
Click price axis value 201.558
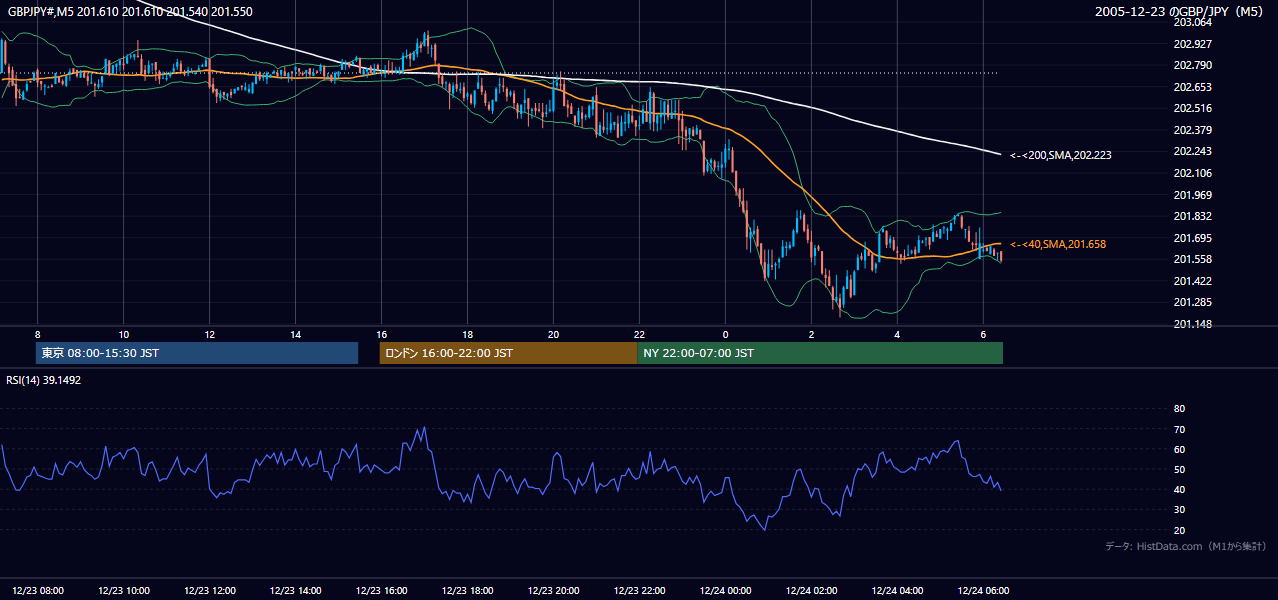(x=1192, y=259)
